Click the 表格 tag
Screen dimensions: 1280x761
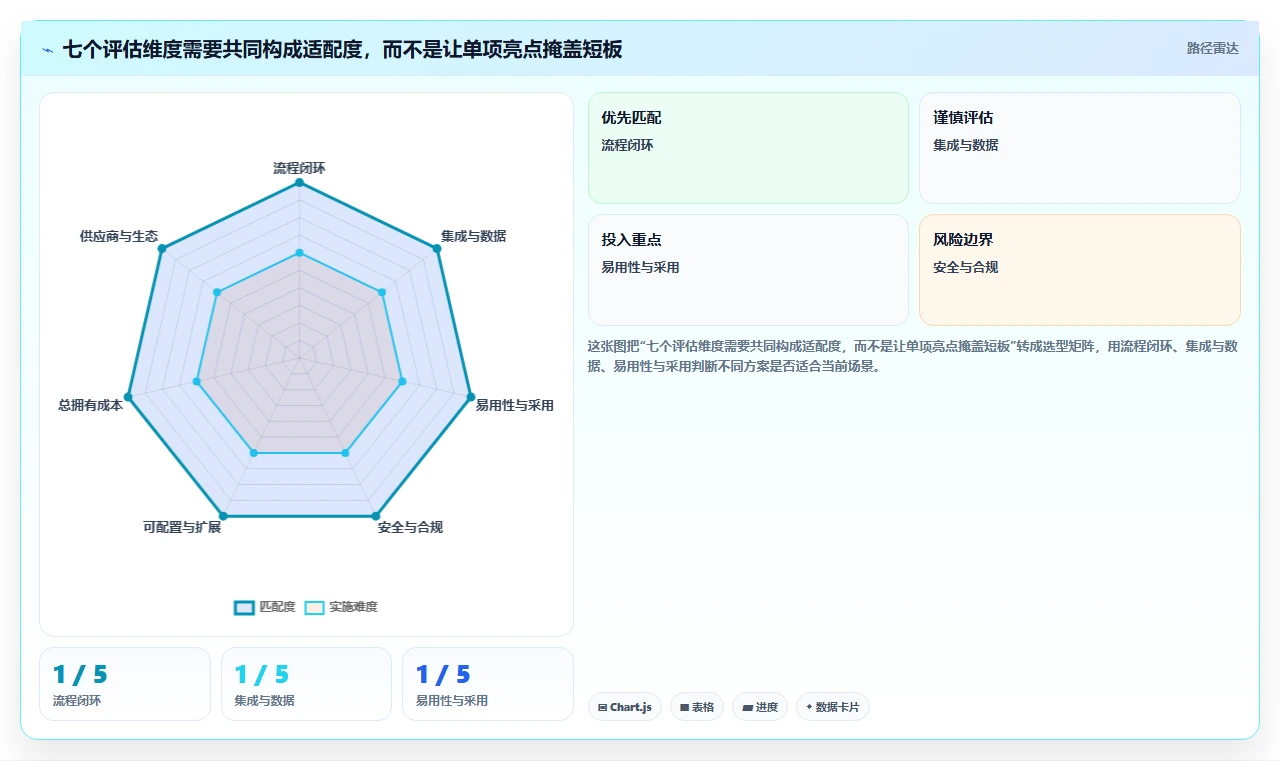click(697, 707)
